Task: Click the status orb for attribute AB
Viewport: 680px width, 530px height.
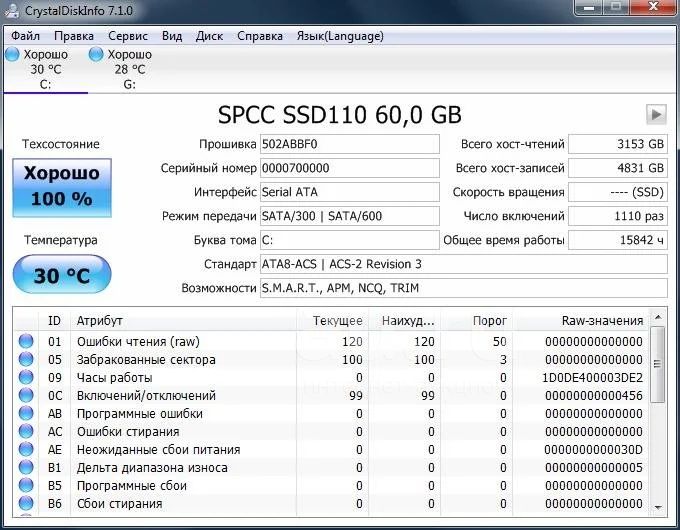Action: click(x=26, y=413)
